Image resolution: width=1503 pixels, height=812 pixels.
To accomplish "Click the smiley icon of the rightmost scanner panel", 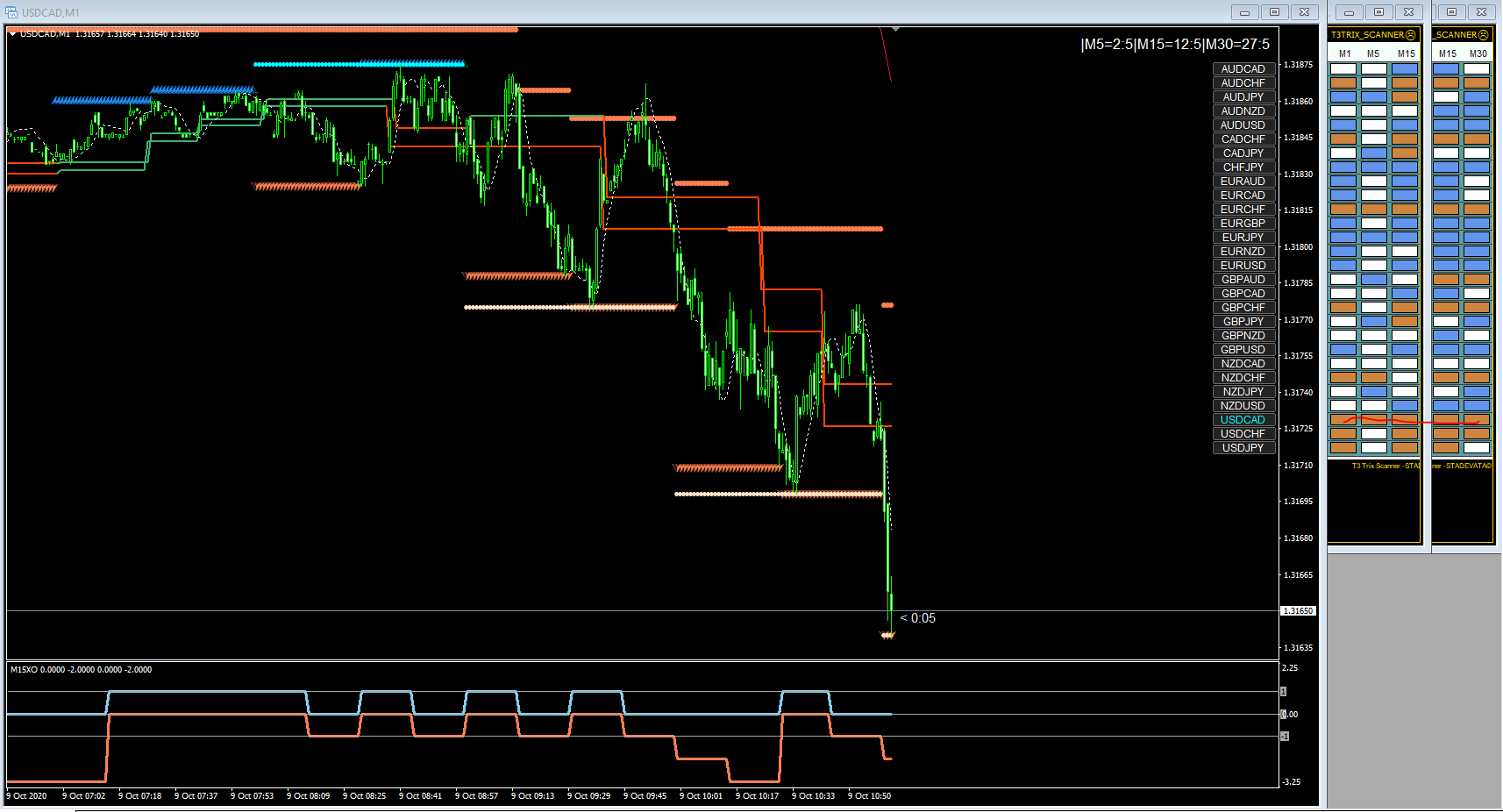I will pyautogui.click(x=1484, y=35).
